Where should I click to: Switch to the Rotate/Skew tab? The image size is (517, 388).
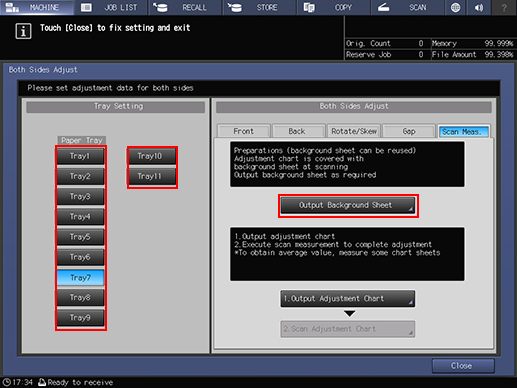tap(354, 131)
